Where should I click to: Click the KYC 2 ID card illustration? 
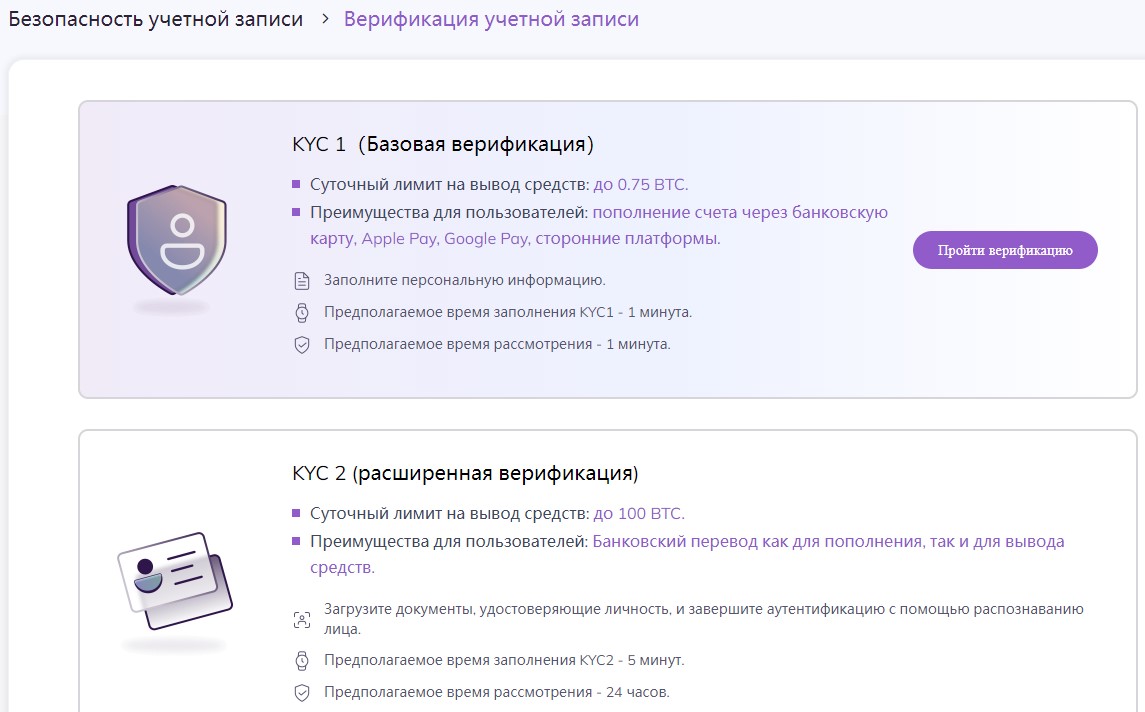pyautogui.click(x=174, y=580)
